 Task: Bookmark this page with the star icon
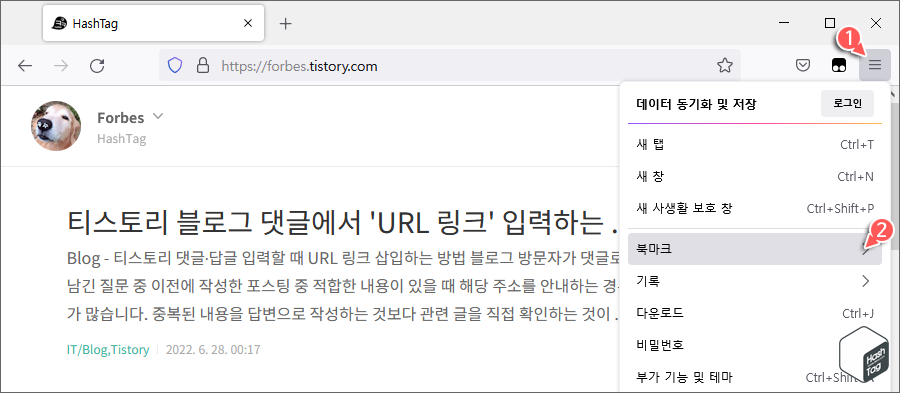tap(725, 65)
